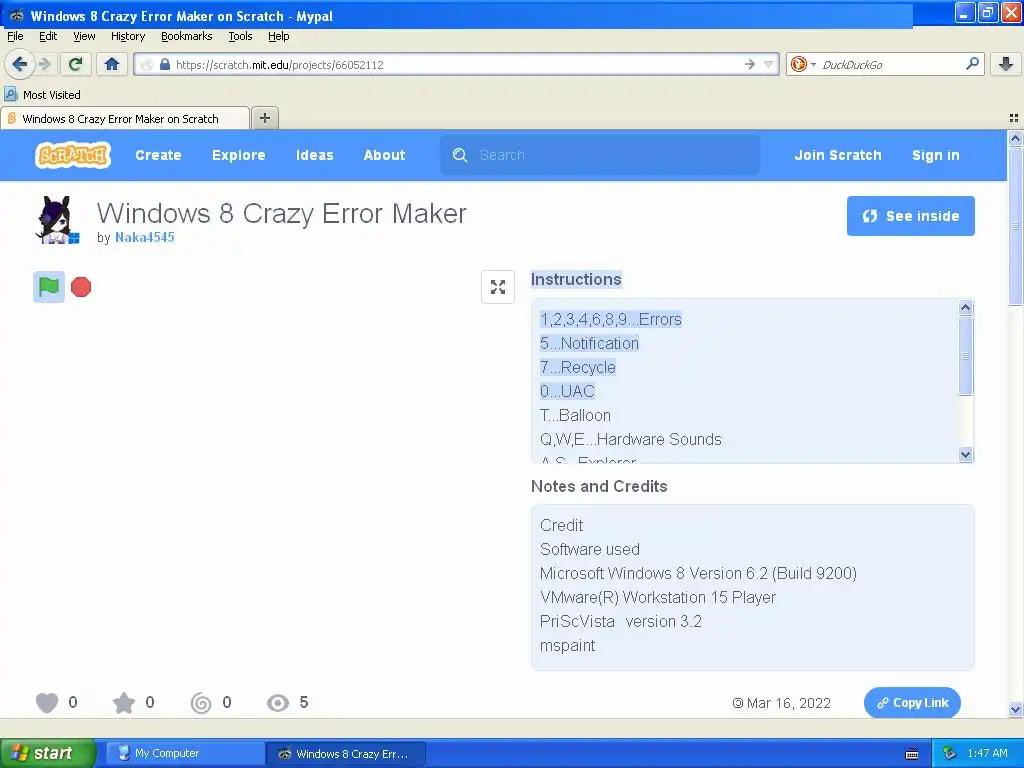
Task: Favorite the project with the star icon
Action: click(x=123, y=703)
